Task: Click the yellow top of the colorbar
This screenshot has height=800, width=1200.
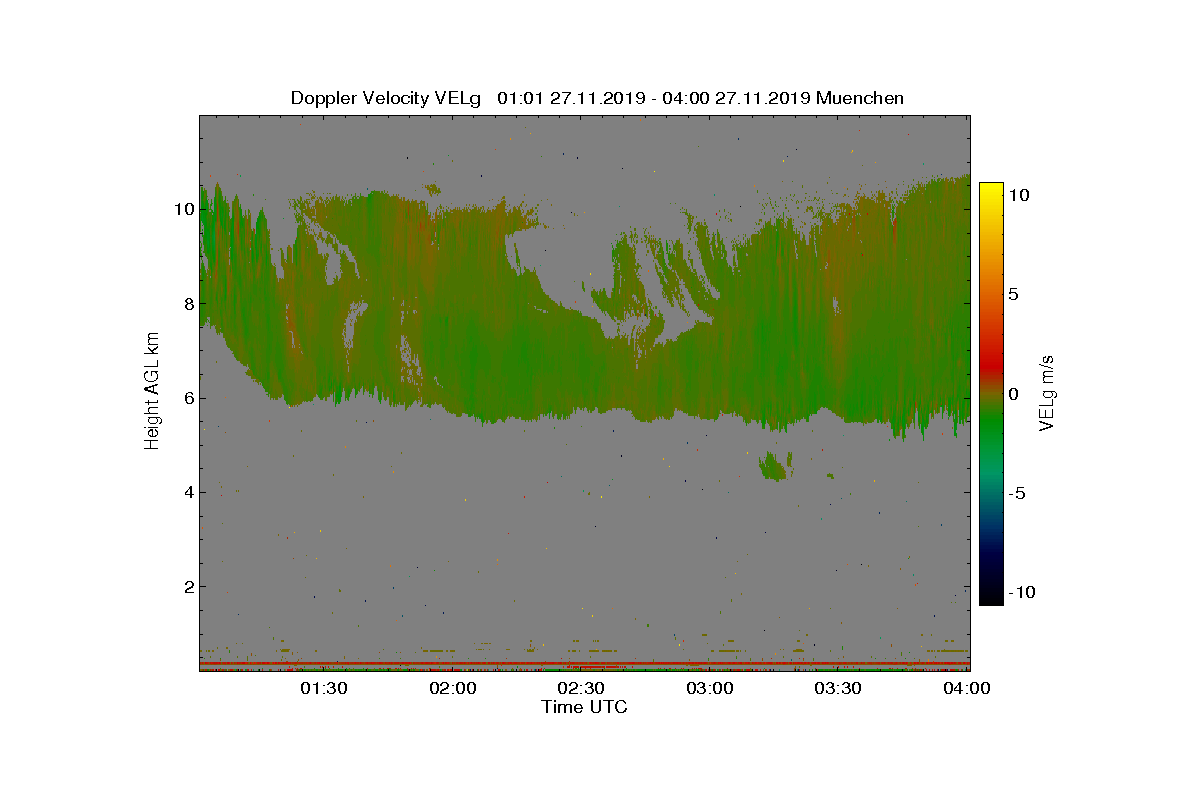Action: 991,192
